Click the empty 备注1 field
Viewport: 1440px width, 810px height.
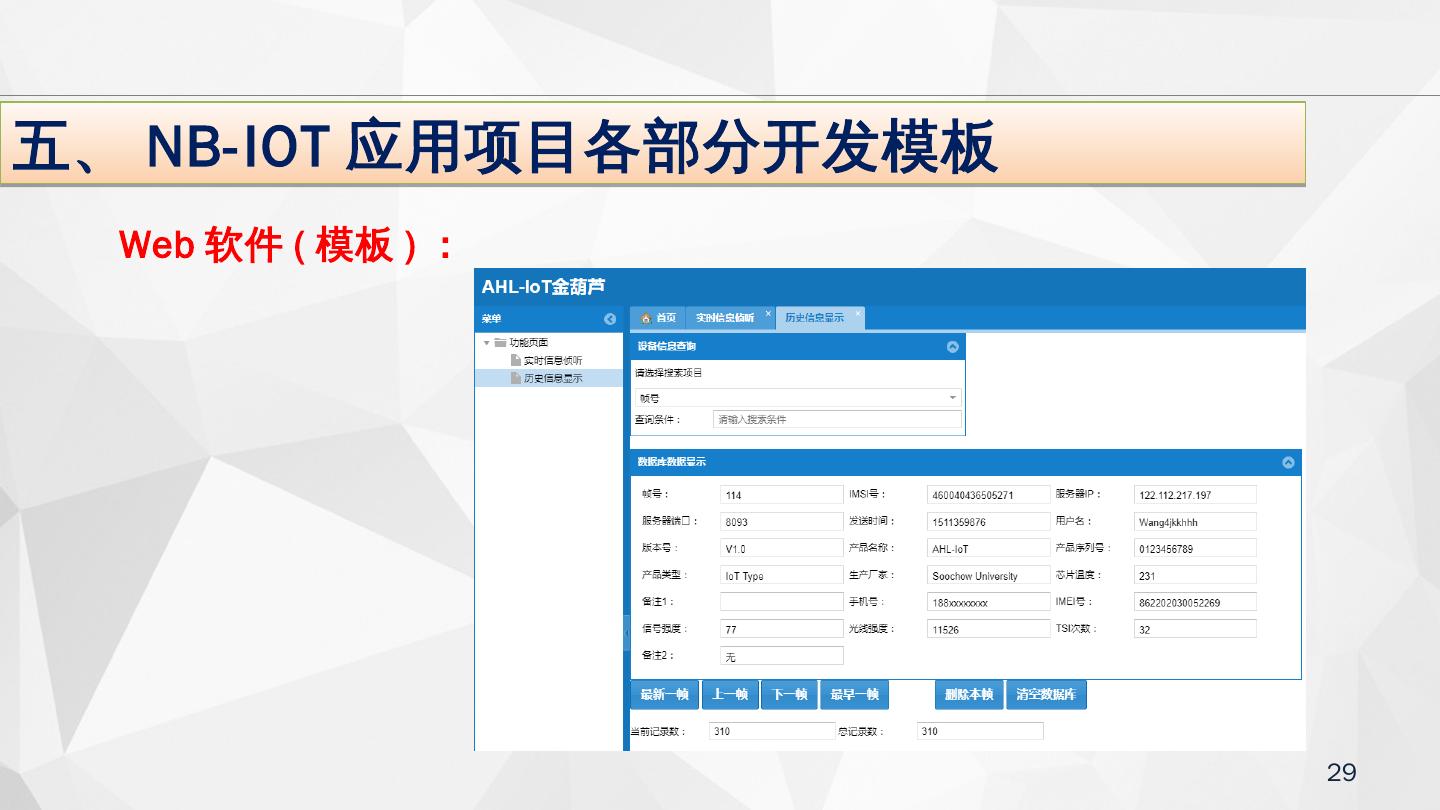pyautogui.click(x=782, y=602)
